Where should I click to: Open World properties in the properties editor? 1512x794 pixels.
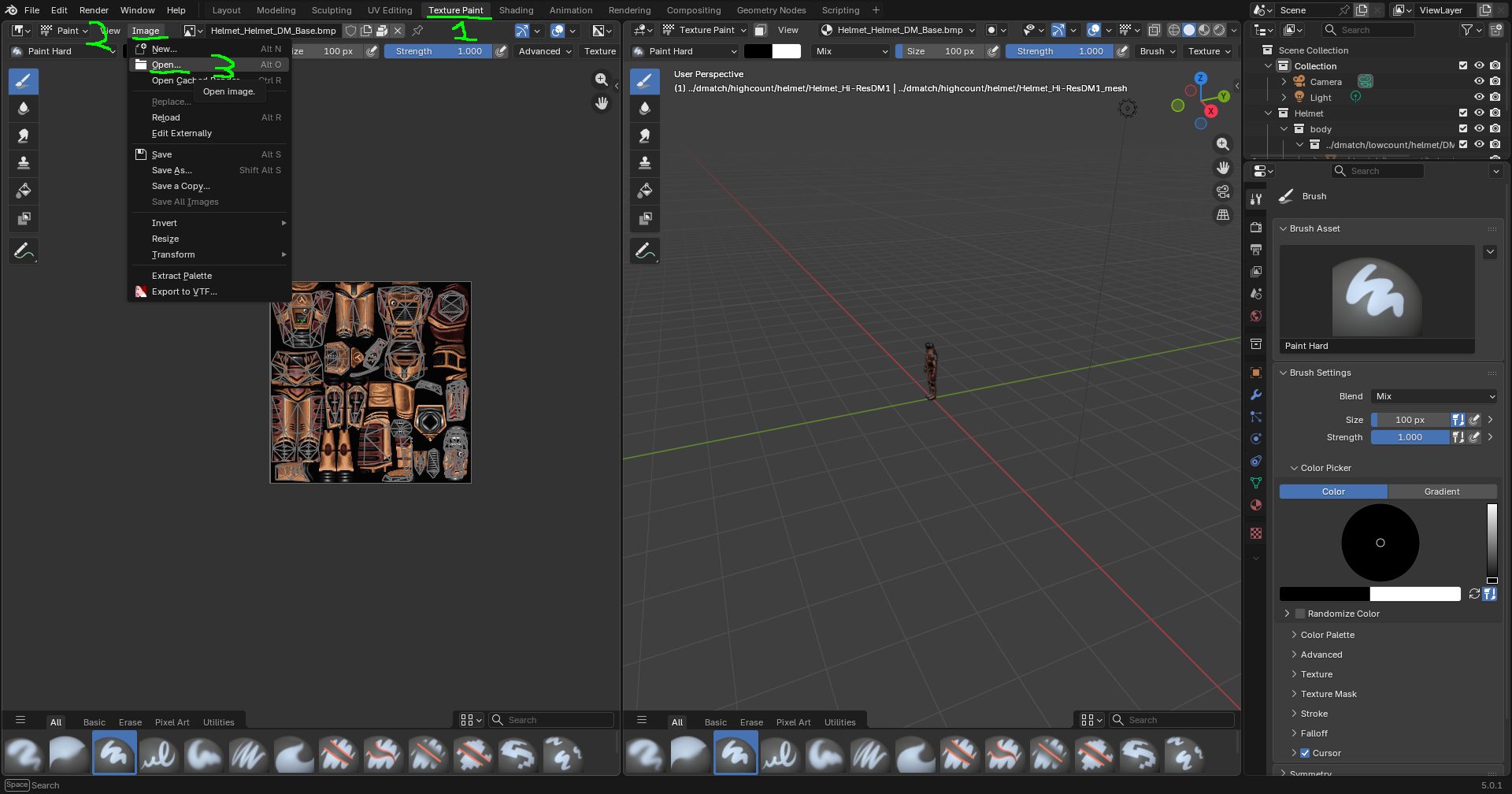click(1256, 315)
